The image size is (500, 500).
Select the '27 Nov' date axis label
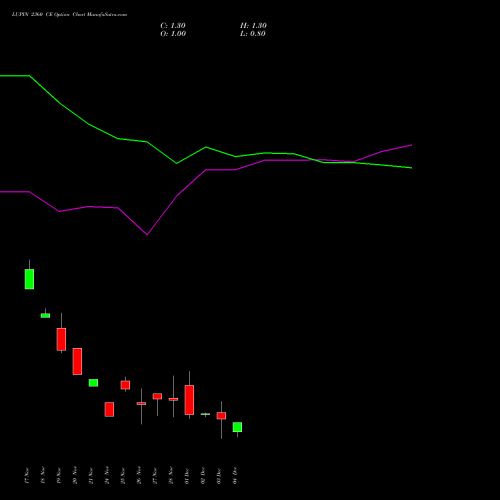click(155, 475)
